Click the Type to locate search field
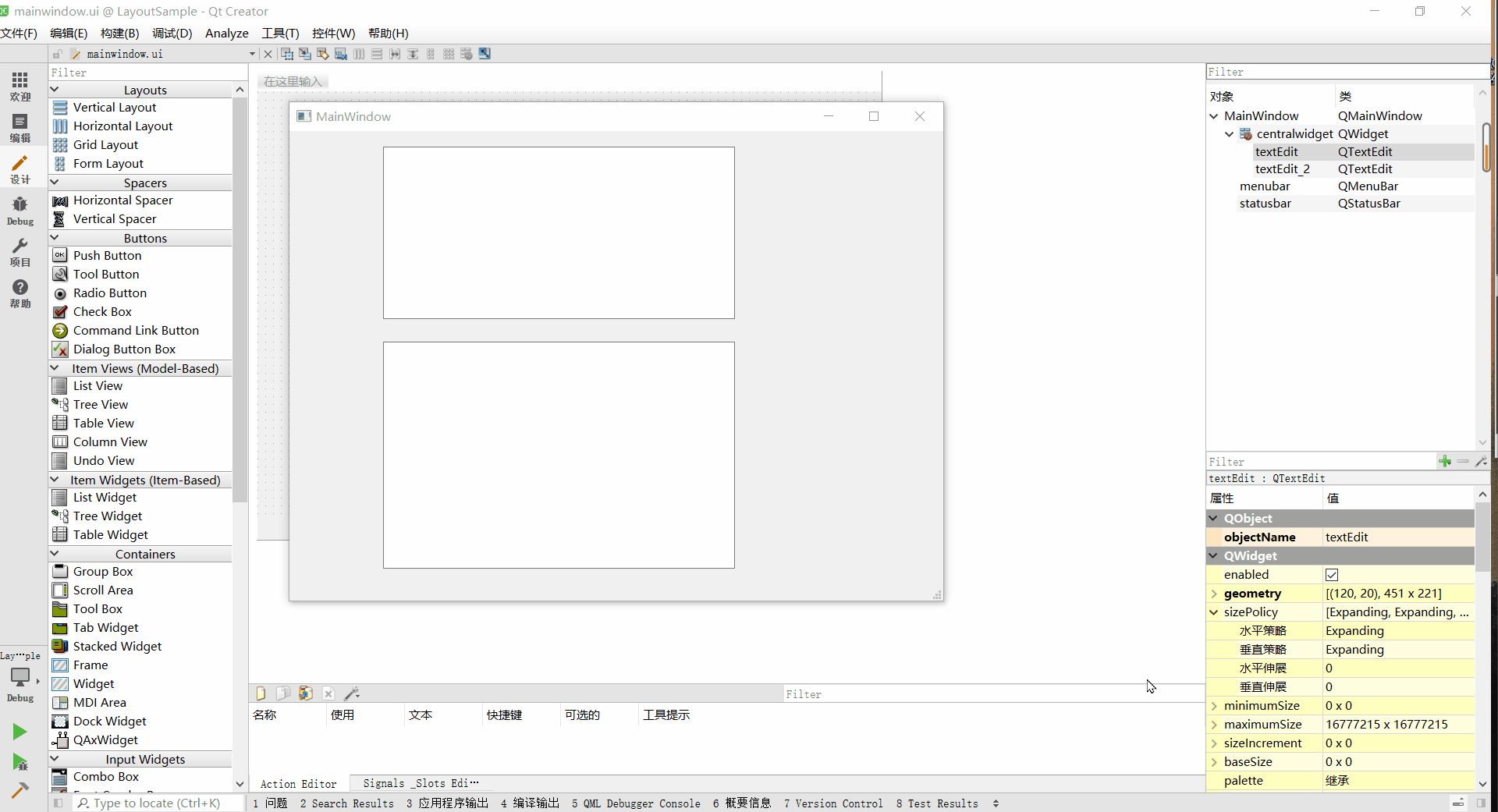Image resolution: width=1498 pixels, height=812 pixels. [156, 803]
